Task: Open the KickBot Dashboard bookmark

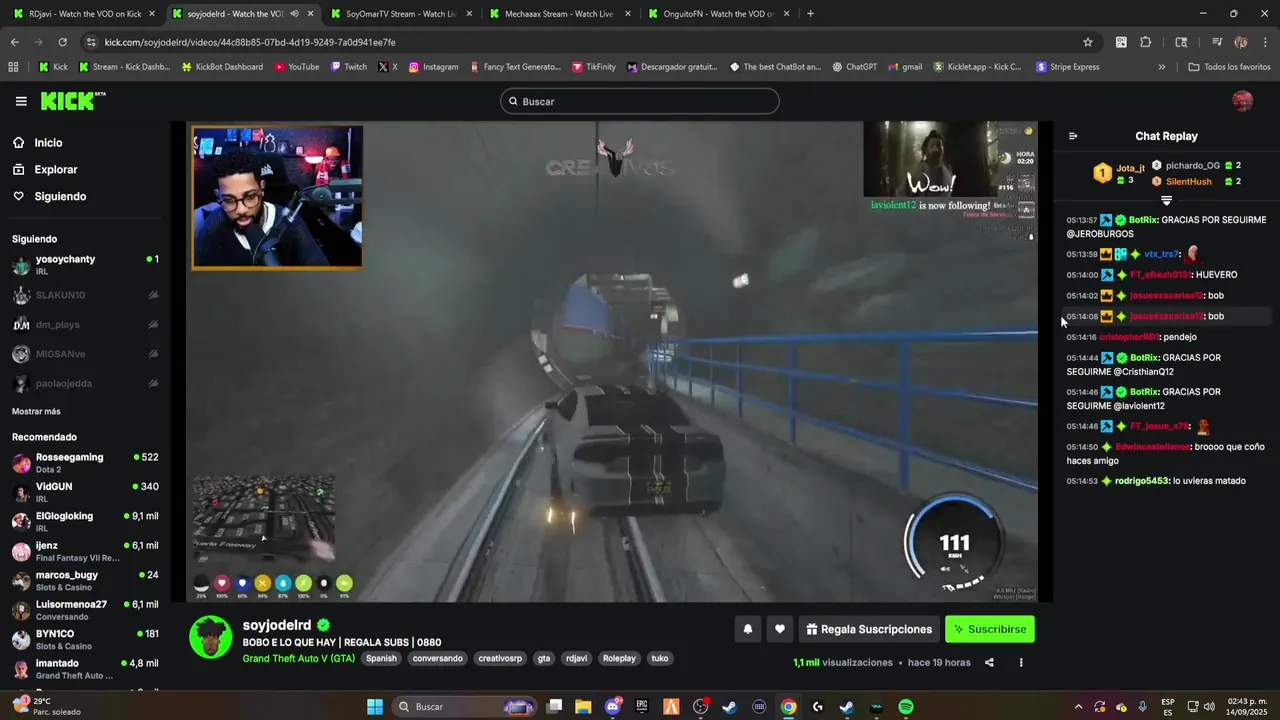Action: click(222, 67)
